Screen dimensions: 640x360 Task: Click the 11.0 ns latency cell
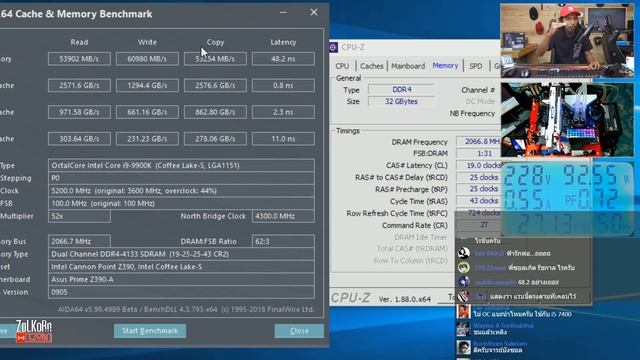click(x=283, y=139)
